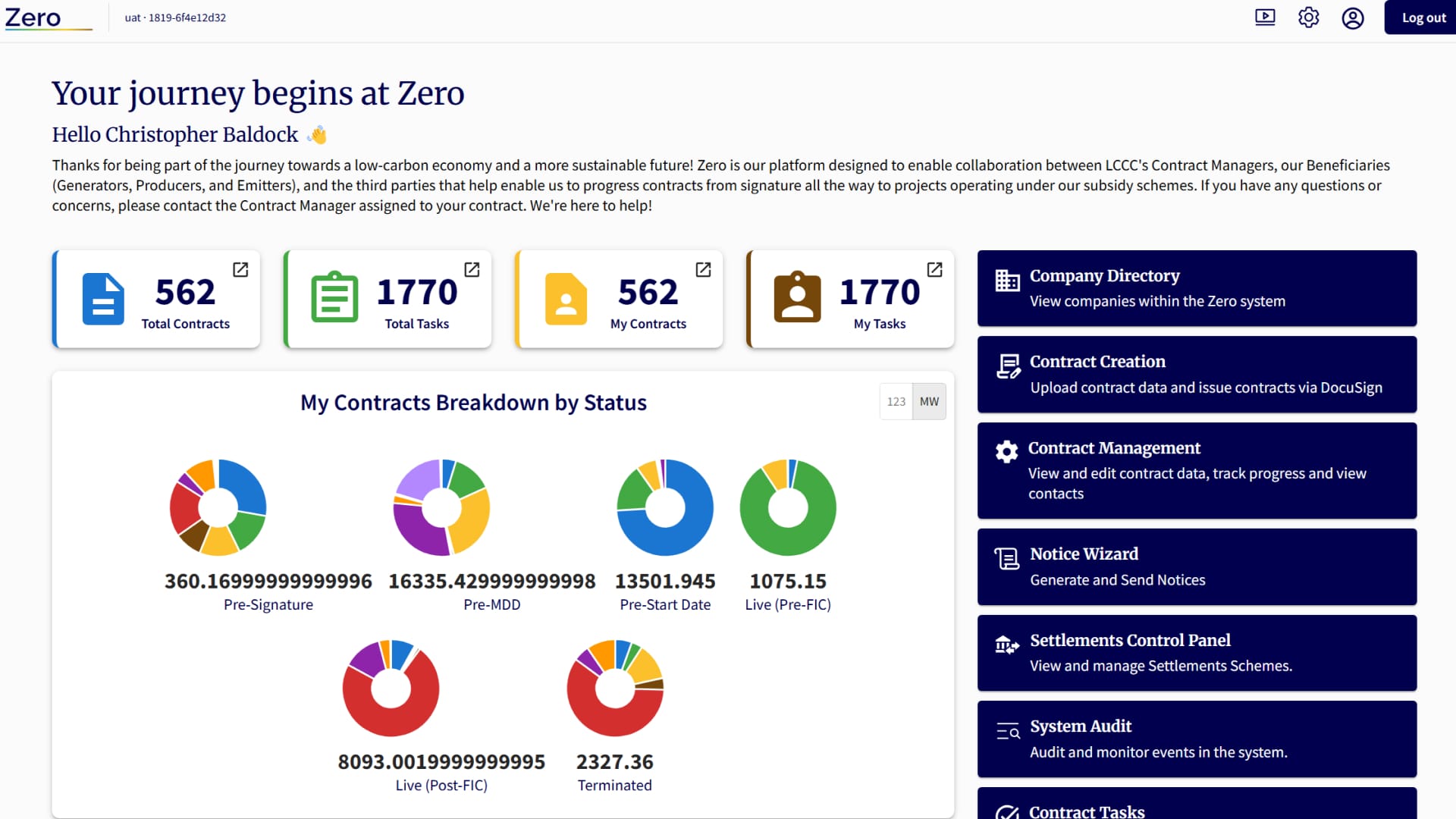Open the user profile icon
The width and height of the screenshot is (1456, 819).
click(1353, 17)
